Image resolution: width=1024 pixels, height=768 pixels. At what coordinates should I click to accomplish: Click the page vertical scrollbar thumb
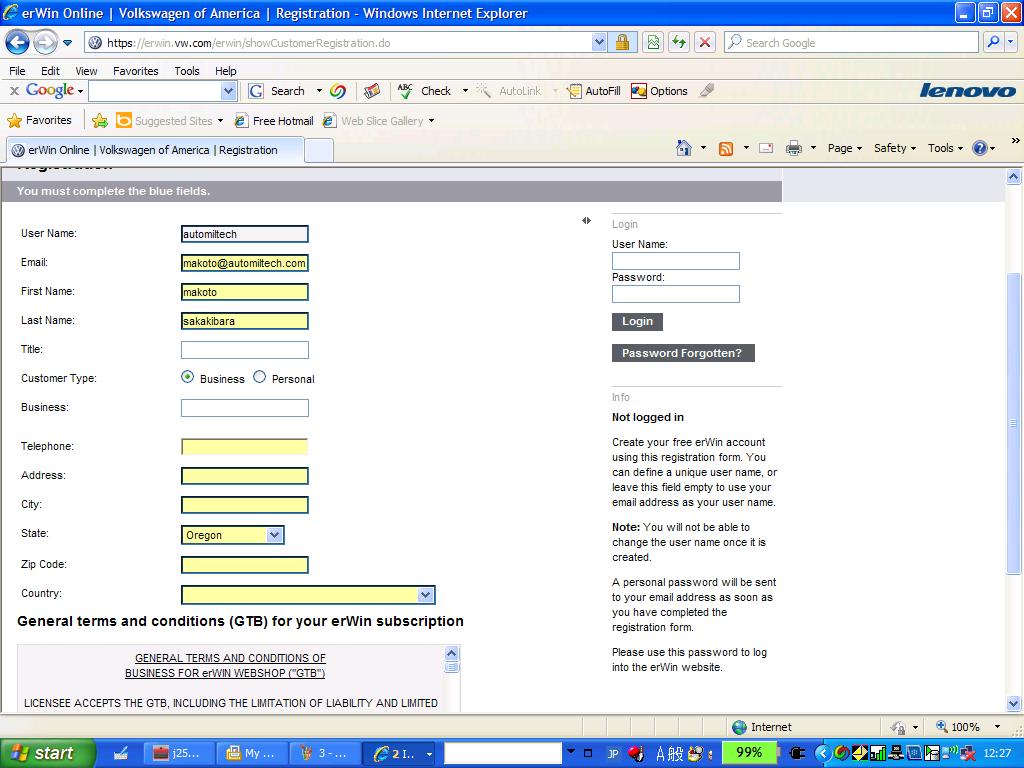point(1013,424)
